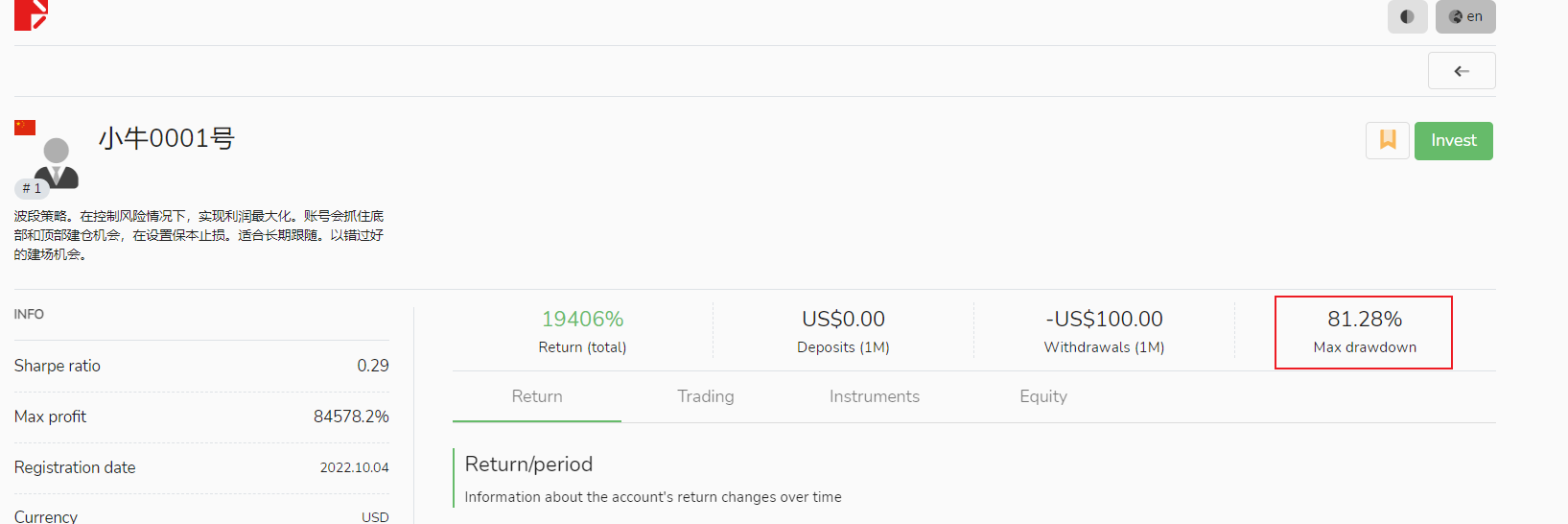
Task: Click the 19406% Return (total) figure
Action: coord(582,320)
